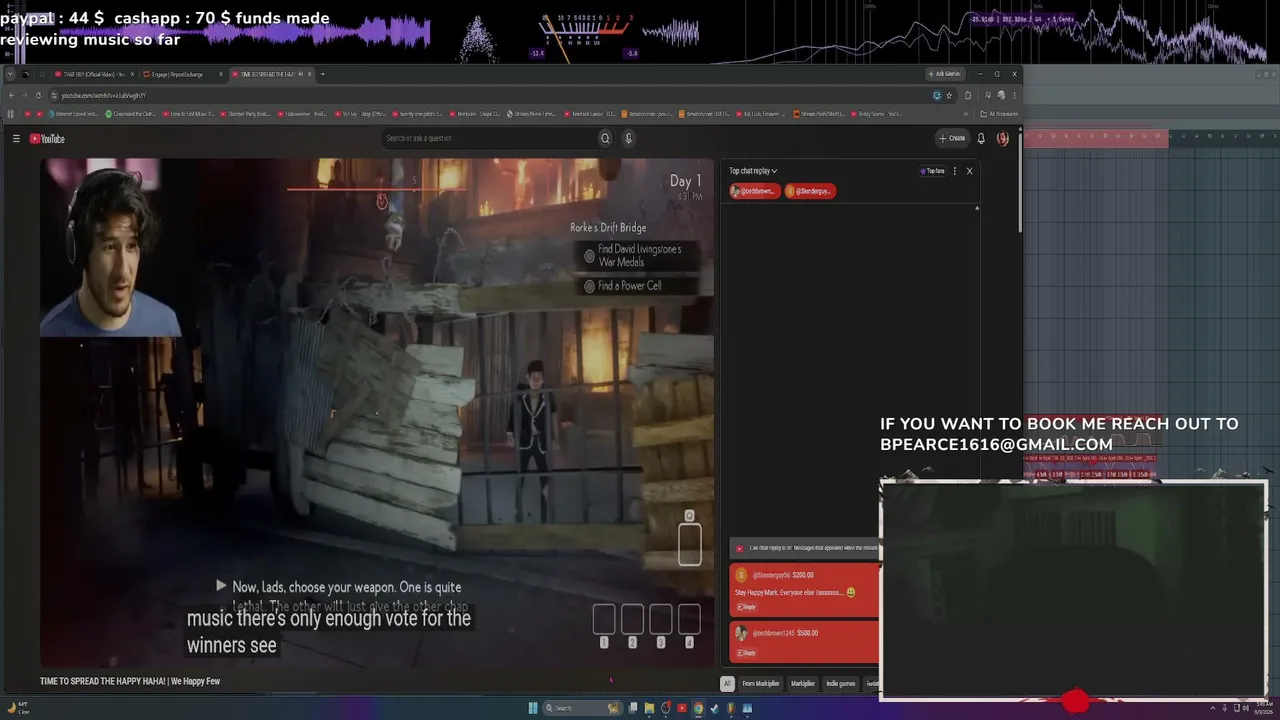The width and height of the screenshot is (1280, 720).
Task: Reply to the $500.00 bethbrown1245 super chat
Action: pos(747,653)
